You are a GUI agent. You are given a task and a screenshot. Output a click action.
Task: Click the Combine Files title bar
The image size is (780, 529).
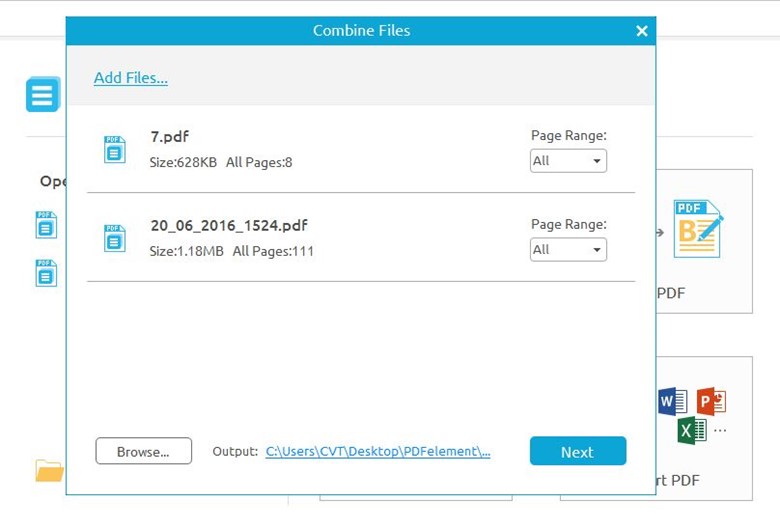[x=361, y=31]
